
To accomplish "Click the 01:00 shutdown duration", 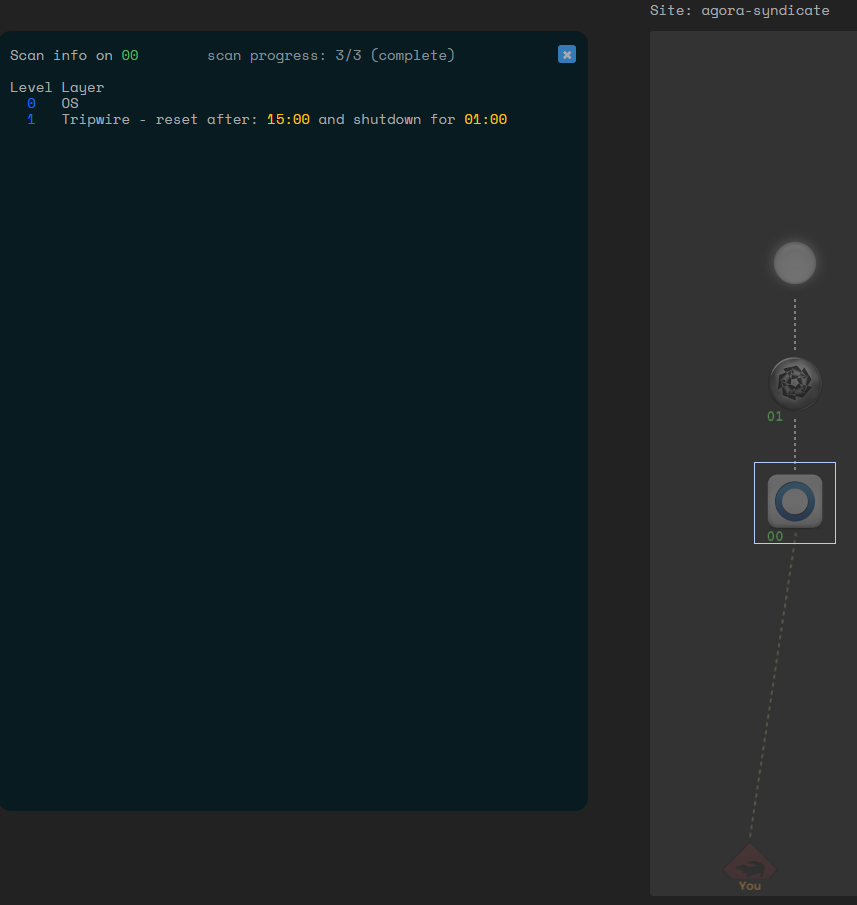I will tap(485, 120).
